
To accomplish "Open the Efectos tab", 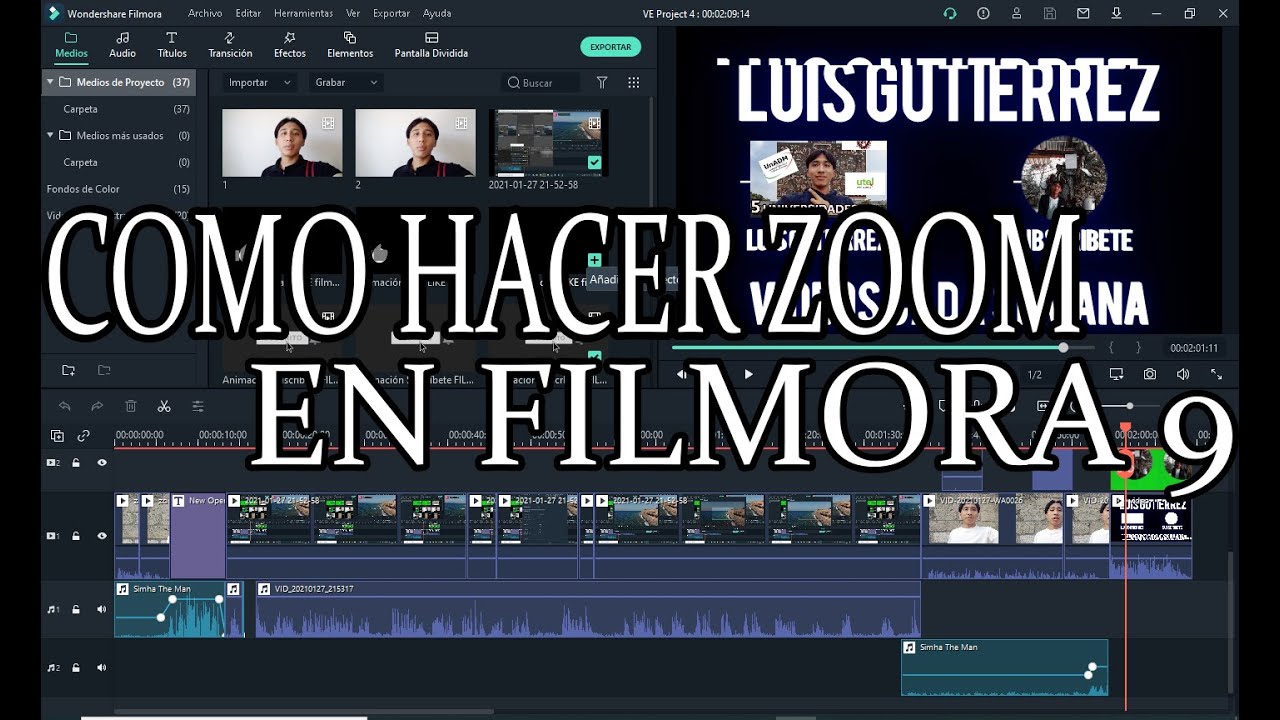I will (x=290, y=45).
